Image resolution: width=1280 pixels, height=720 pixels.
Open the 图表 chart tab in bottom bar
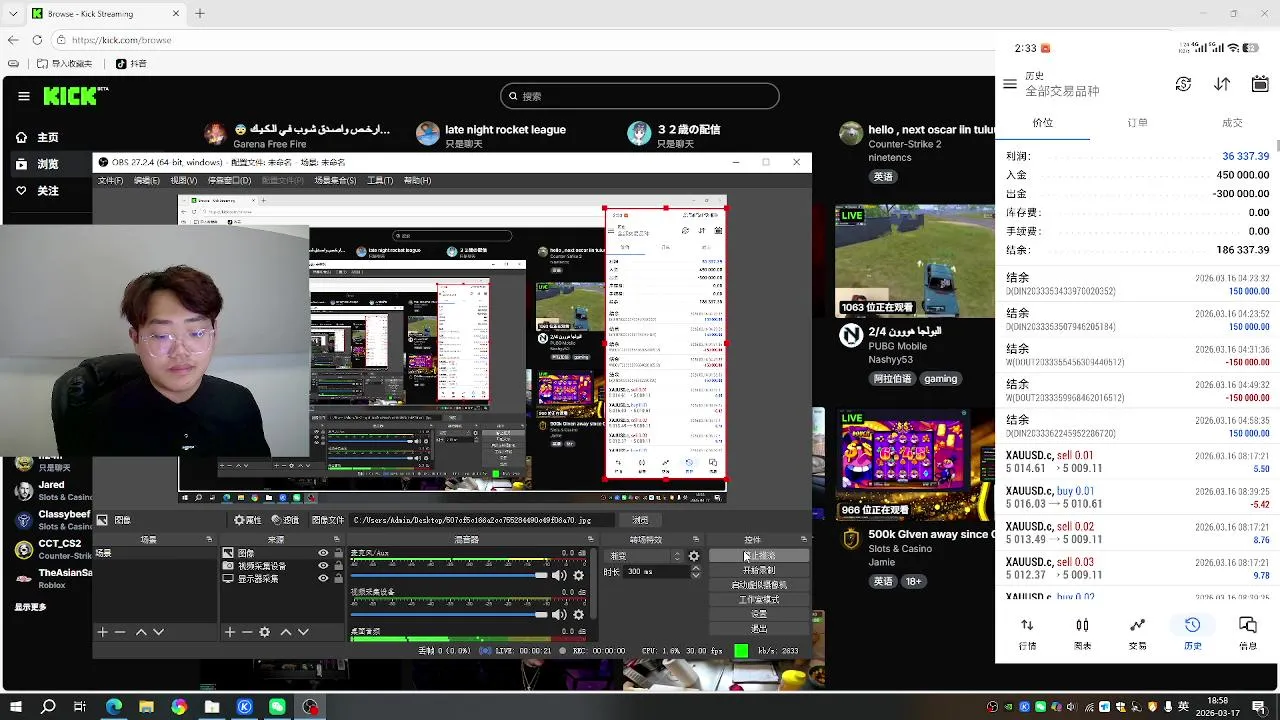1082,634
